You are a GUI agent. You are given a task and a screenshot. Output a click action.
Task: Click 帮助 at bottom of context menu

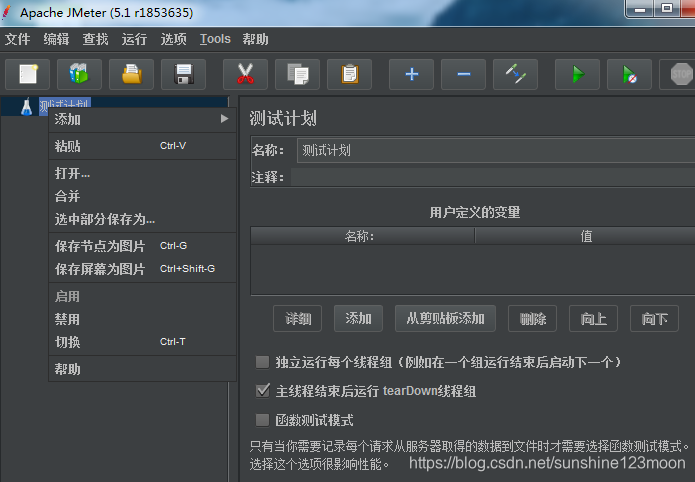click(142, 369)
